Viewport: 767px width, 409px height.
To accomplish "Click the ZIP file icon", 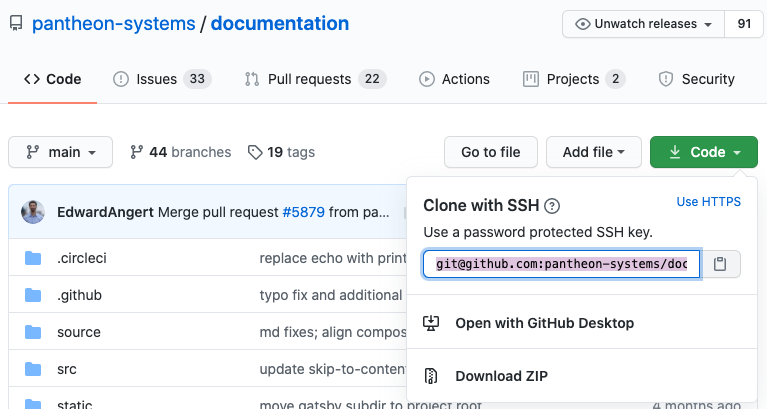I will click(x=431, y=376).
